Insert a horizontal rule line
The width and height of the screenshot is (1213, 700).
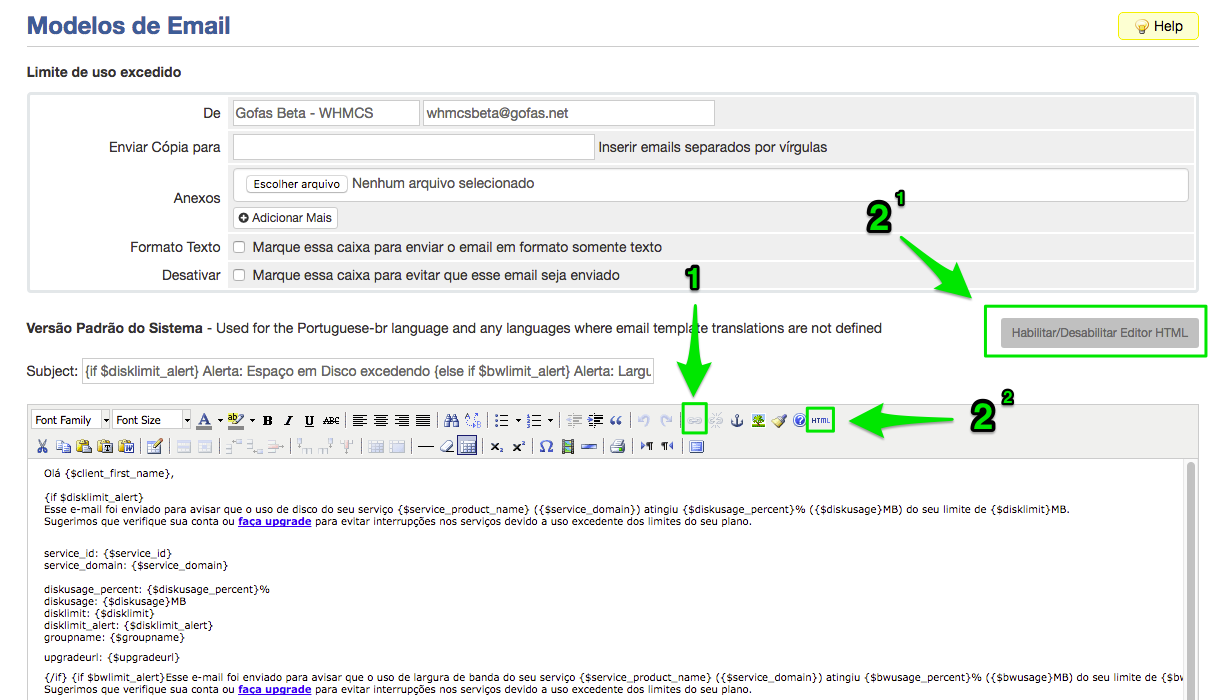click(x=426, y=447)
